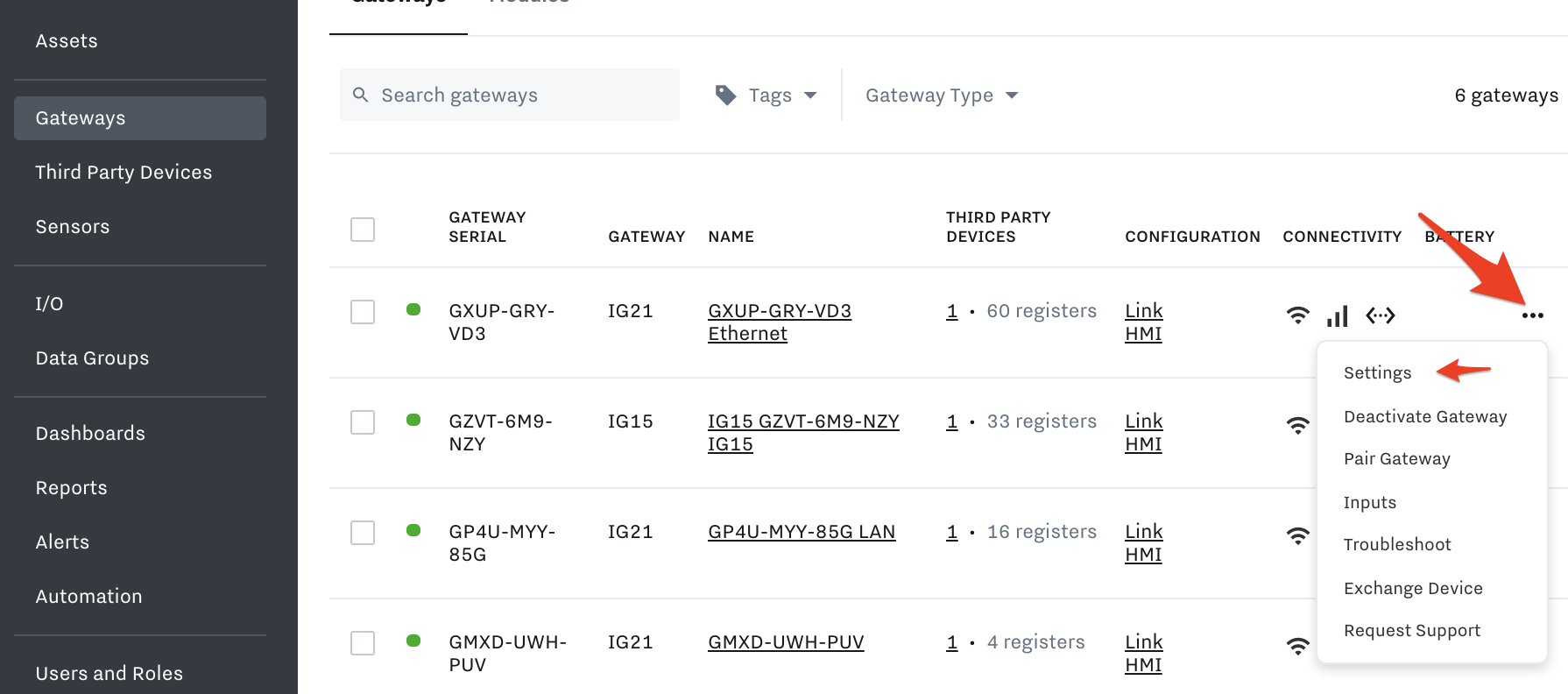Image resolution: width=1568 pixels, height=694 pixels.
Task: Expand the Tags filter dropdown
Action: coord(766,95)
